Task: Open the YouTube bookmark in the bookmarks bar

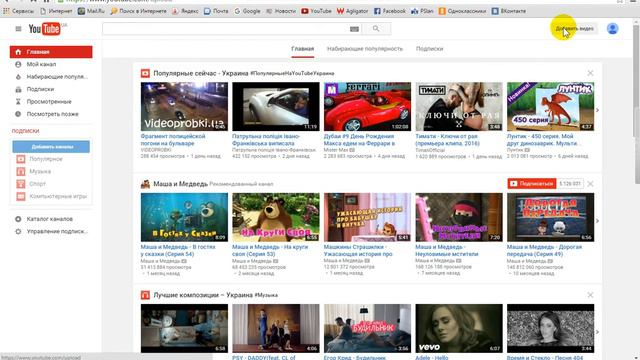Action: [316, 11]
